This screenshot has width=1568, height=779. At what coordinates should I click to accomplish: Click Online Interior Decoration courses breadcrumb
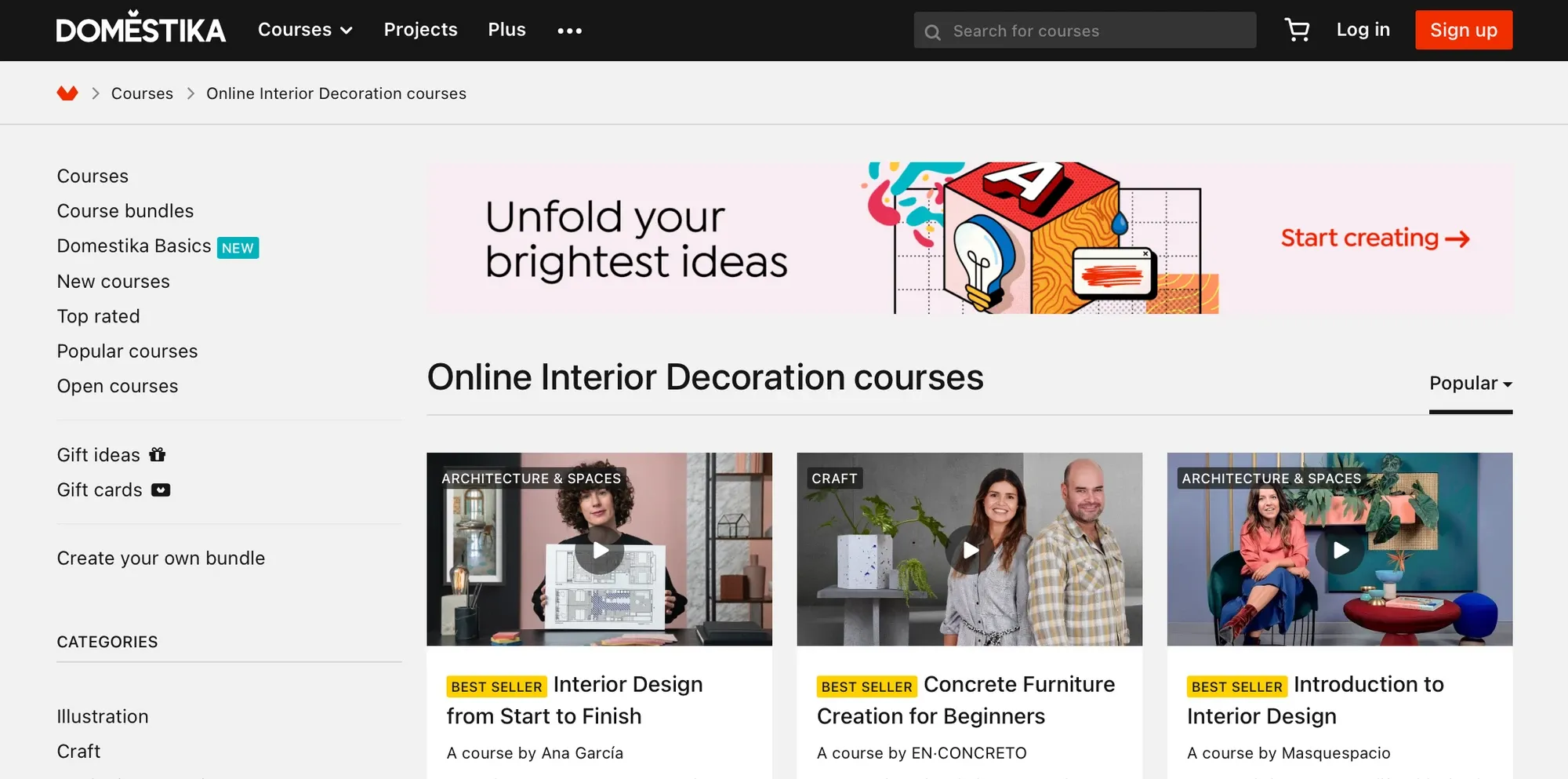tap(336, 93)
